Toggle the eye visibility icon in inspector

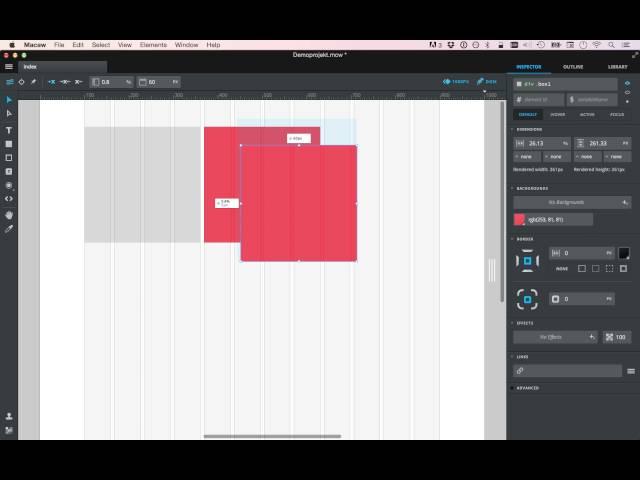tap(627, 93)
